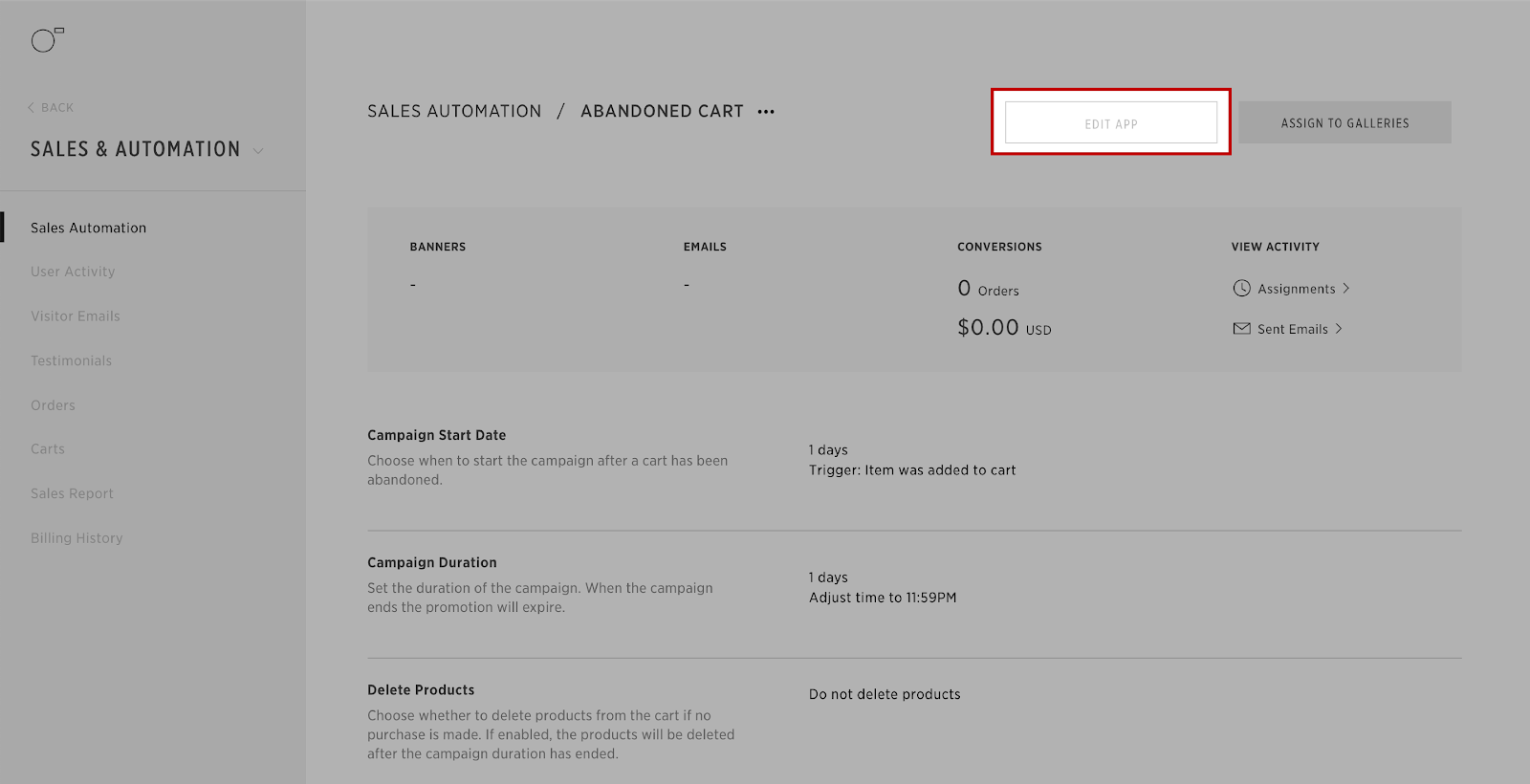This screenshot has width=1530, height=784.
Task: Click the Conversions heading
Action: coord(999,247)
